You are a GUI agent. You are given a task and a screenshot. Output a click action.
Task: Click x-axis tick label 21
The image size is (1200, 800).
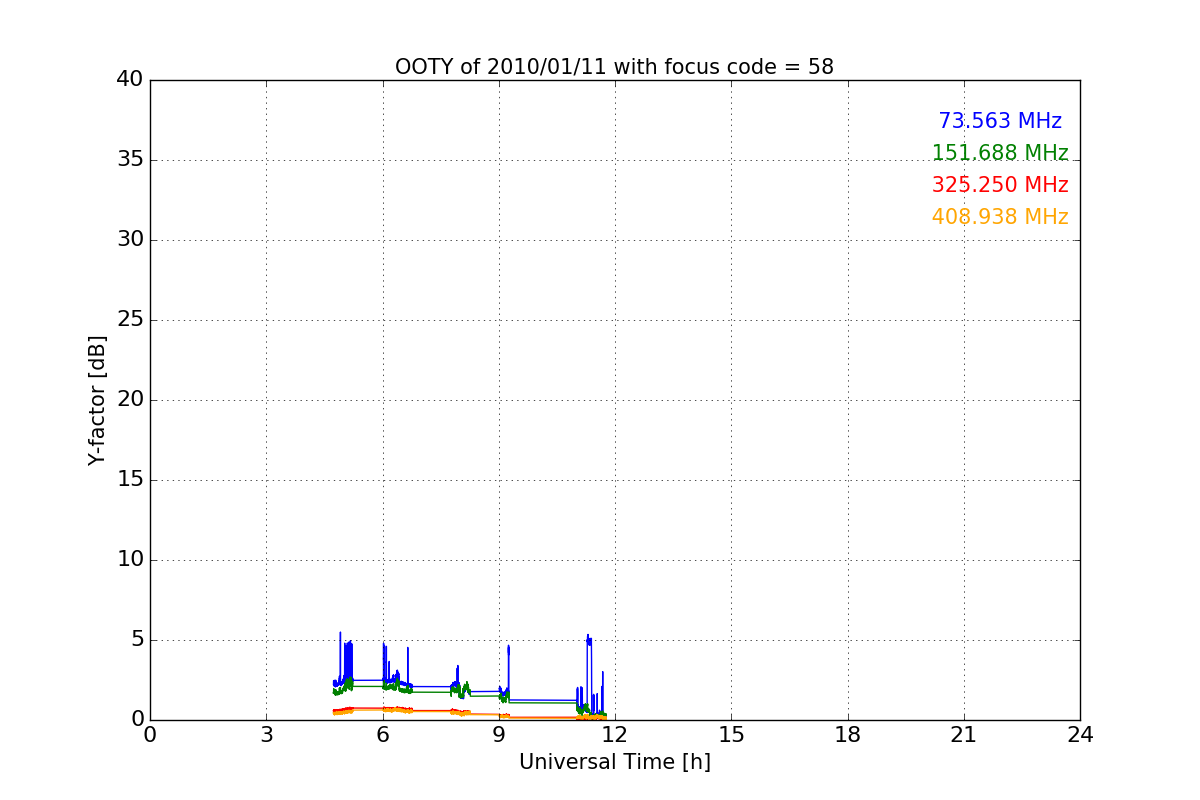(964, 735)
